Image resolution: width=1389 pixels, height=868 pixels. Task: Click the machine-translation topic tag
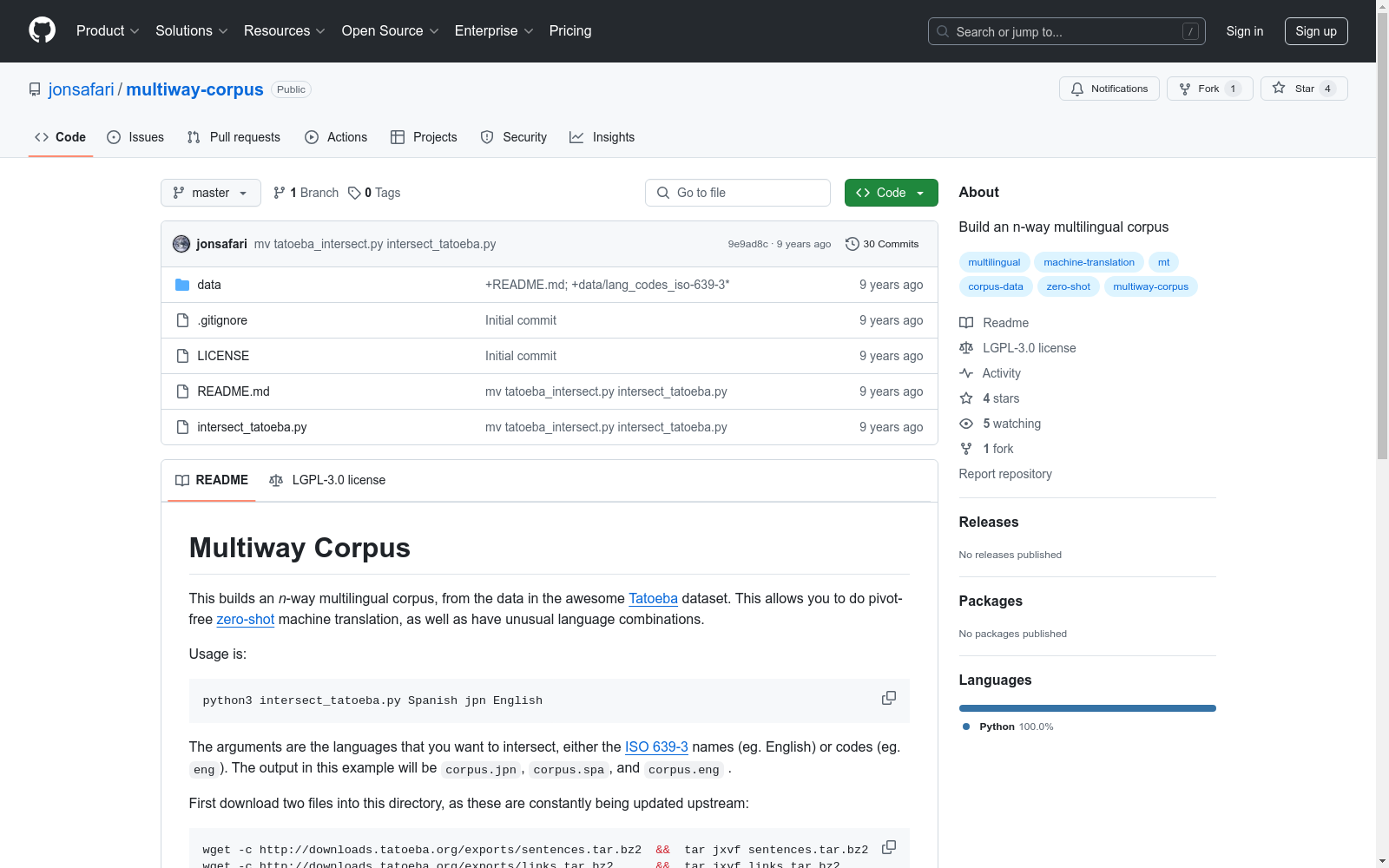click(1089, 262)
